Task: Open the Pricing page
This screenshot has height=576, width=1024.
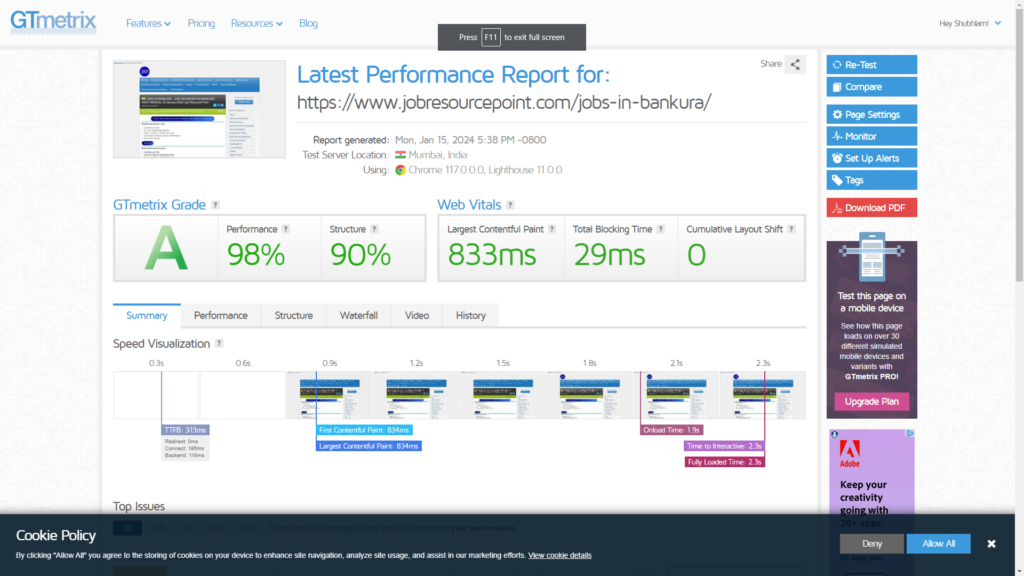Action: tap(201, 23)
